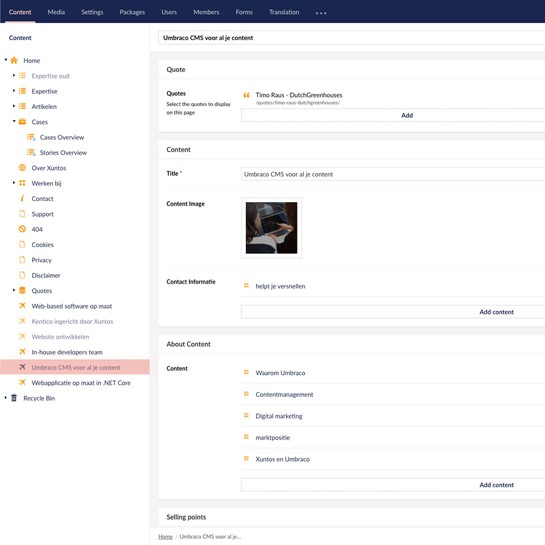Click drag handle icon beside helpt je versnellen
Viewport: 545px width, 545px height.
pos(246,286)
